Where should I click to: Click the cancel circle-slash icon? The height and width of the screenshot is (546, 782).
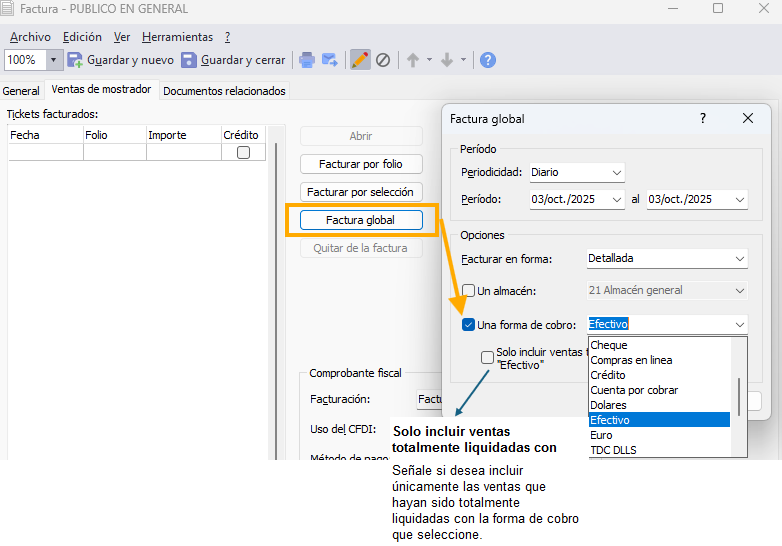pos(383,60)
